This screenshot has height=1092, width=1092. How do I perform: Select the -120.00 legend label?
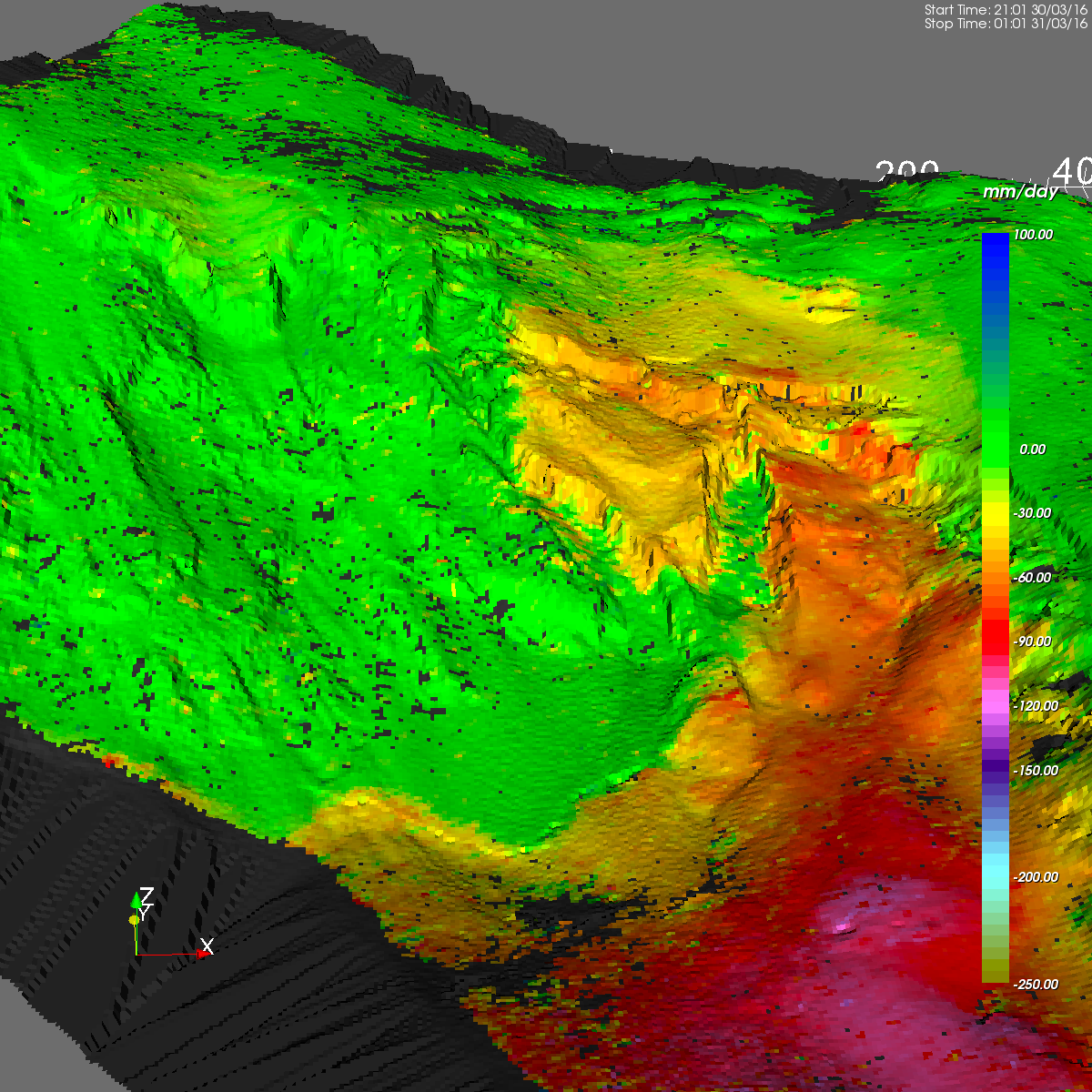pyautogui.click(x=1035, y=706)
